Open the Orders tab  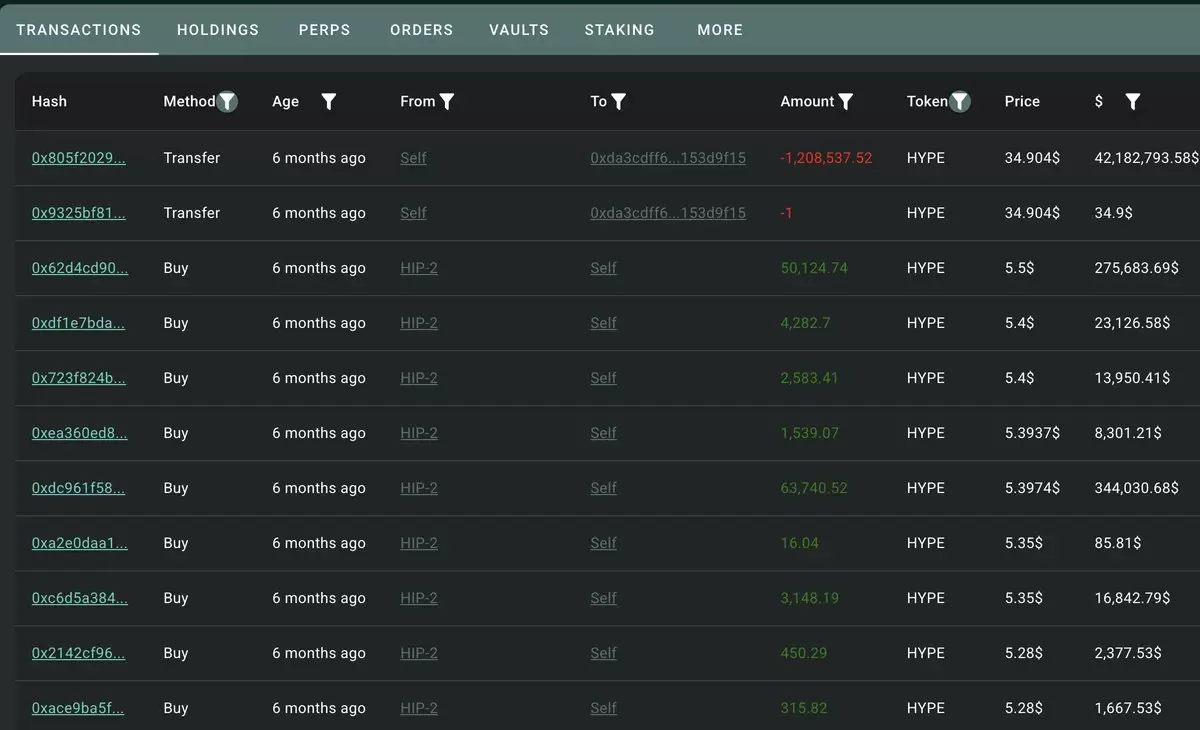[421, 30]
